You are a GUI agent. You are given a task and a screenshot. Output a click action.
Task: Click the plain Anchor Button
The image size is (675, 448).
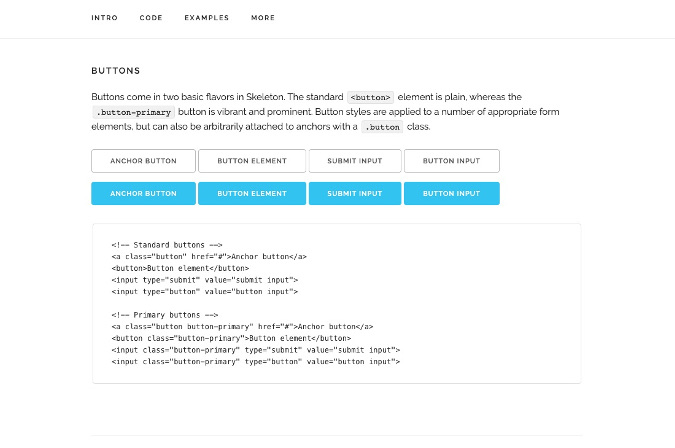click(143, 161)
